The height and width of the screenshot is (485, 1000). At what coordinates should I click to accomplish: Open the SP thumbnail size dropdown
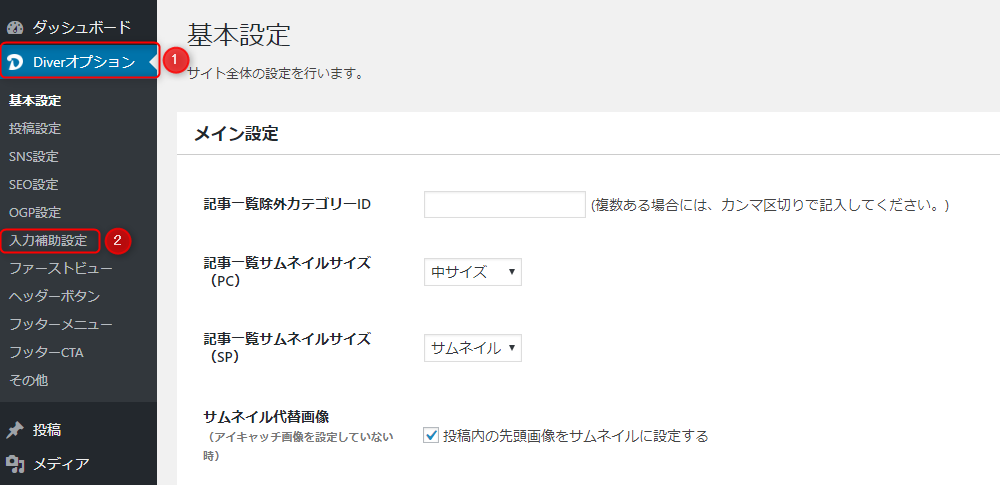(472, 348)
